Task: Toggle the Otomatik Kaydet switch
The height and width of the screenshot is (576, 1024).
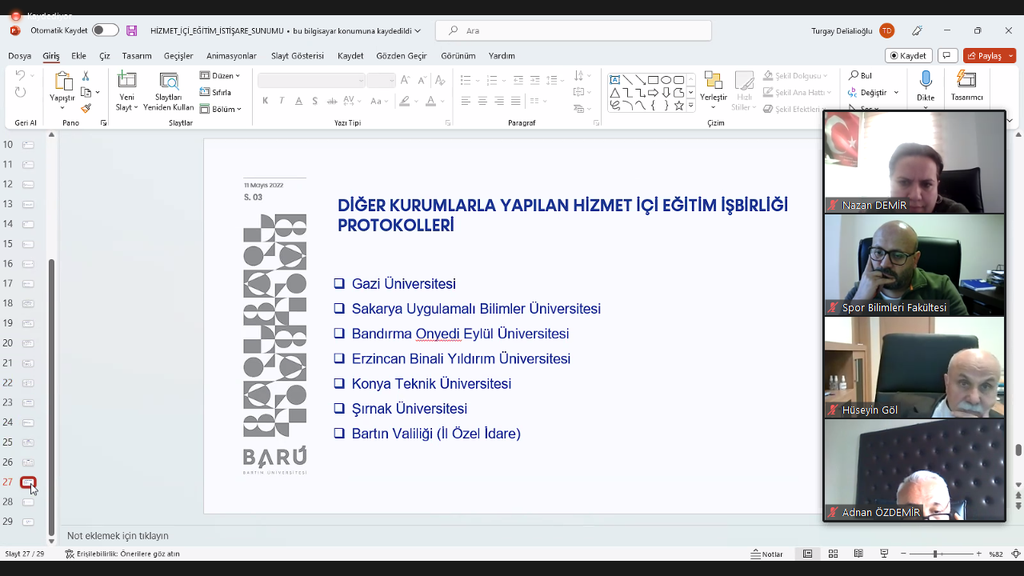Action: click(105, 30)
